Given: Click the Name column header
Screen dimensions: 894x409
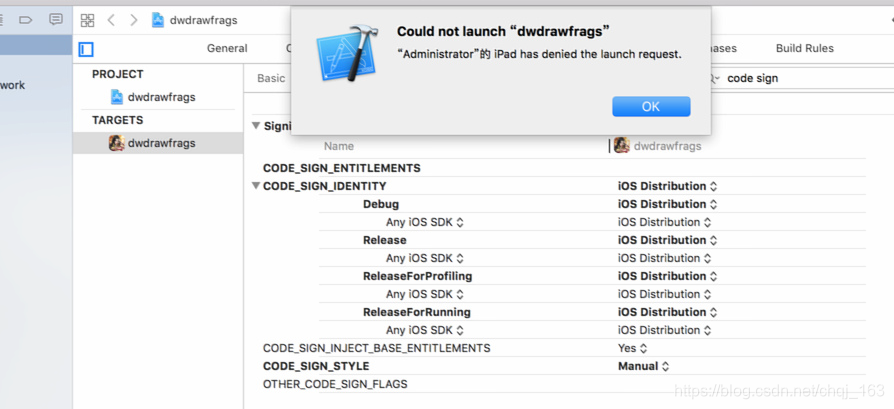Looking at the screenshot, I should [x=339, y=146].
